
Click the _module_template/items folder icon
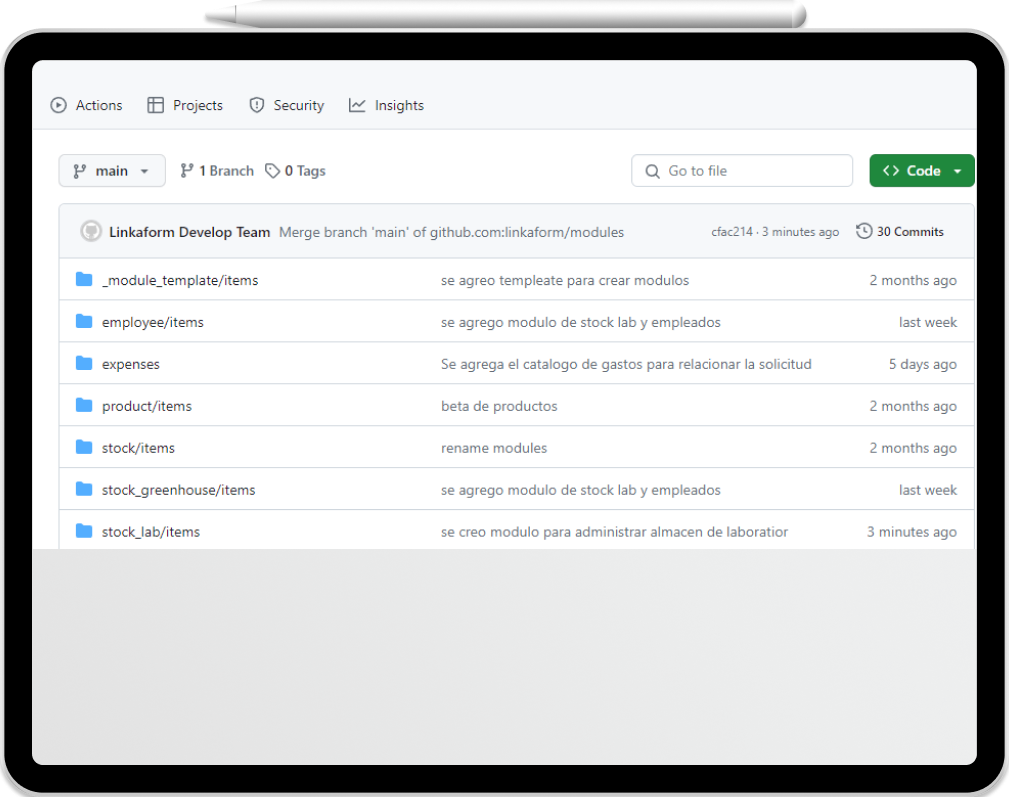coord(84,279)
